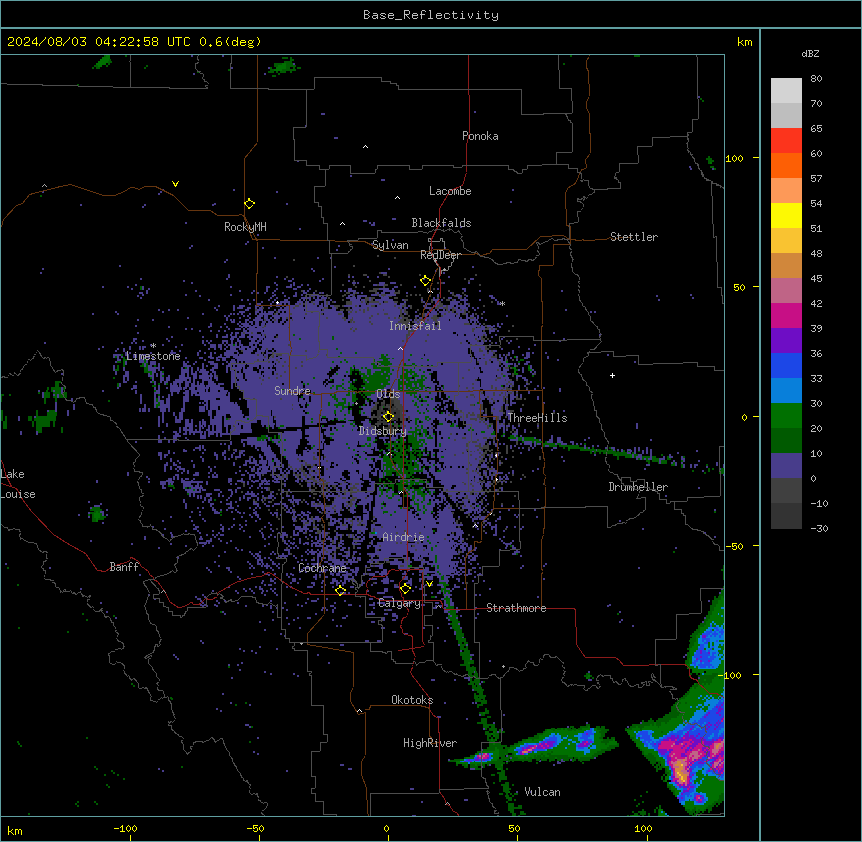Select the red swatch between 65 and 60 dBZ

point(786,140)
